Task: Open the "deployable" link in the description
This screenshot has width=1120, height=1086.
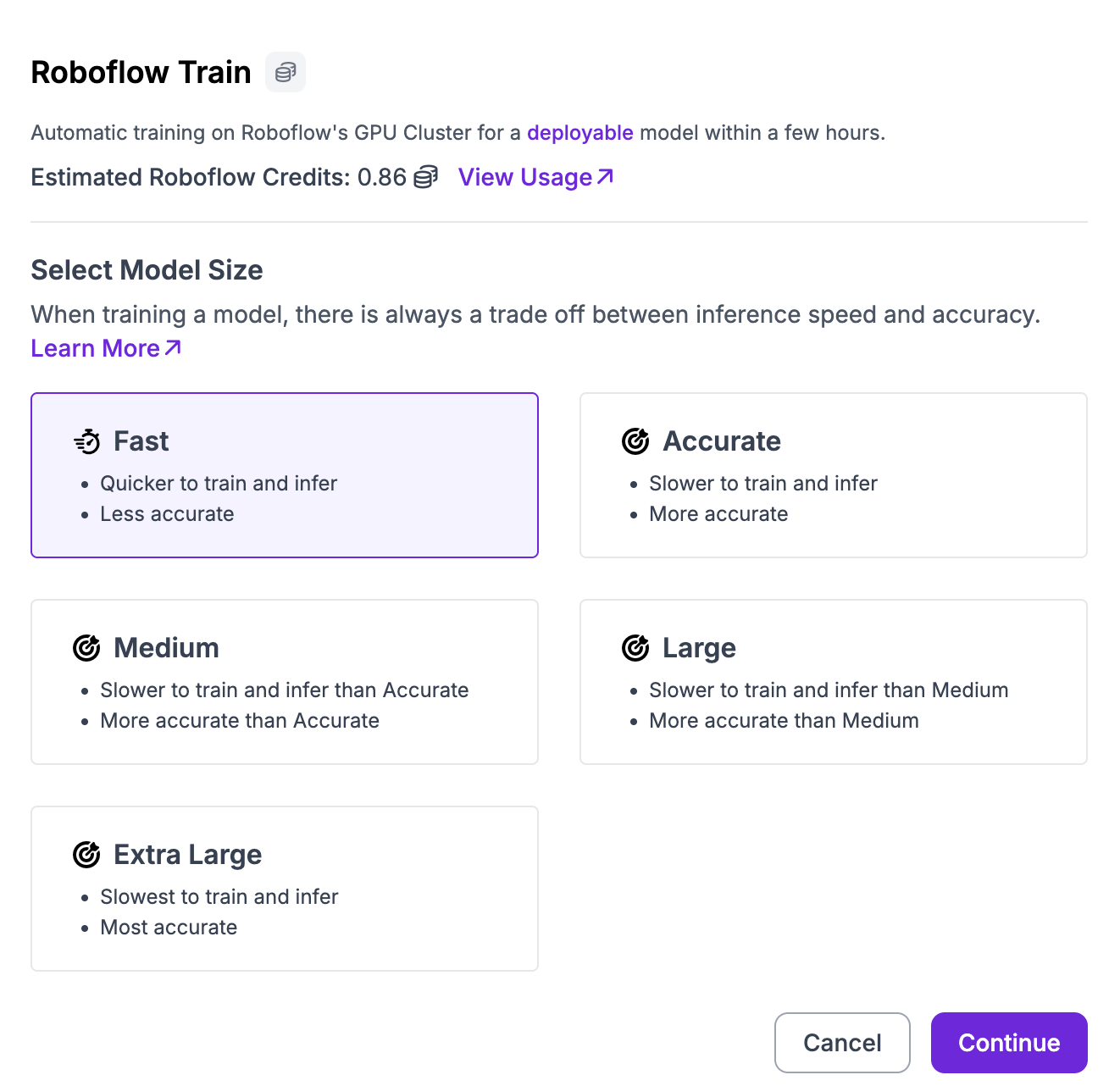Action: [579, 133]
